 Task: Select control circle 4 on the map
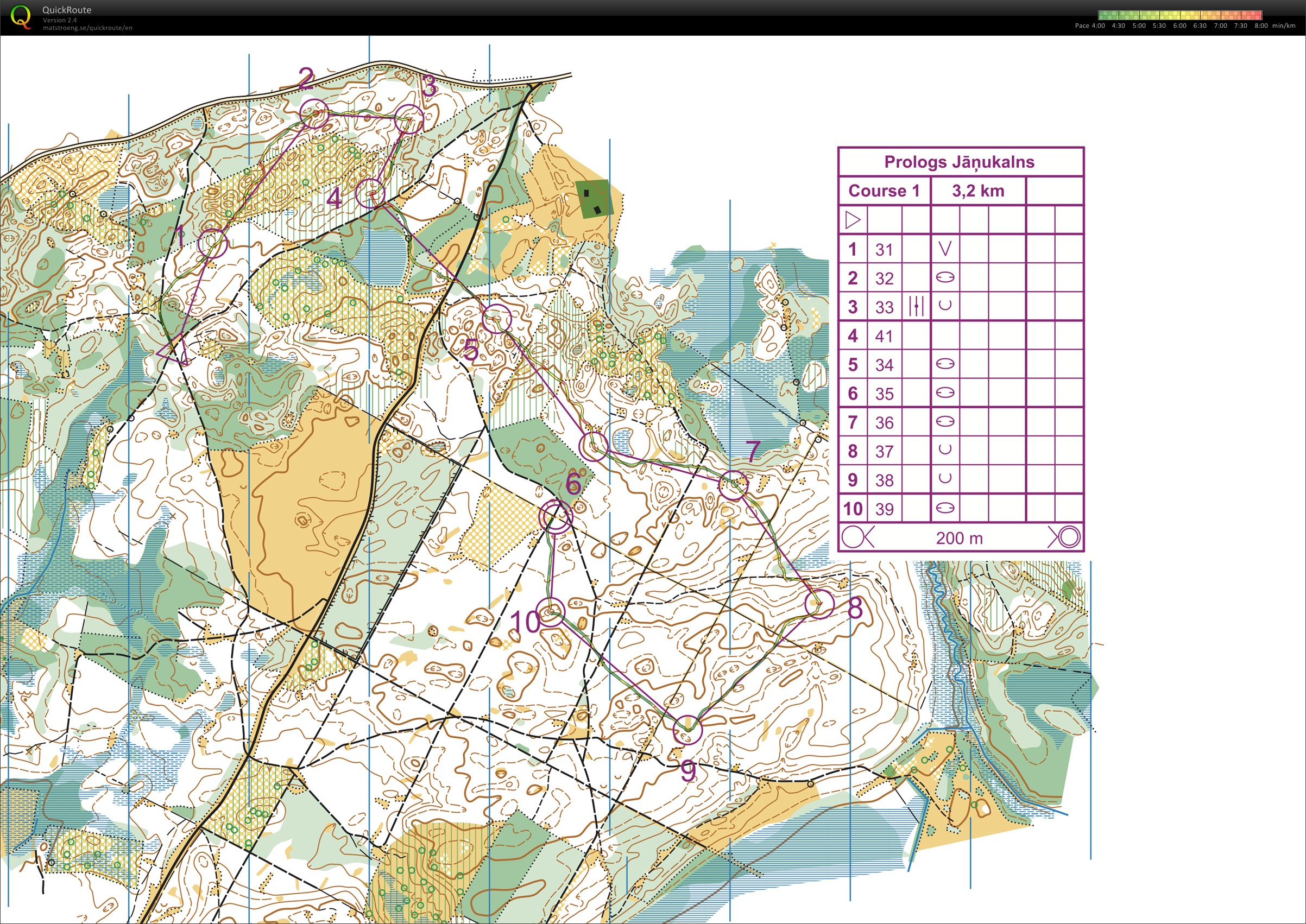370,193
